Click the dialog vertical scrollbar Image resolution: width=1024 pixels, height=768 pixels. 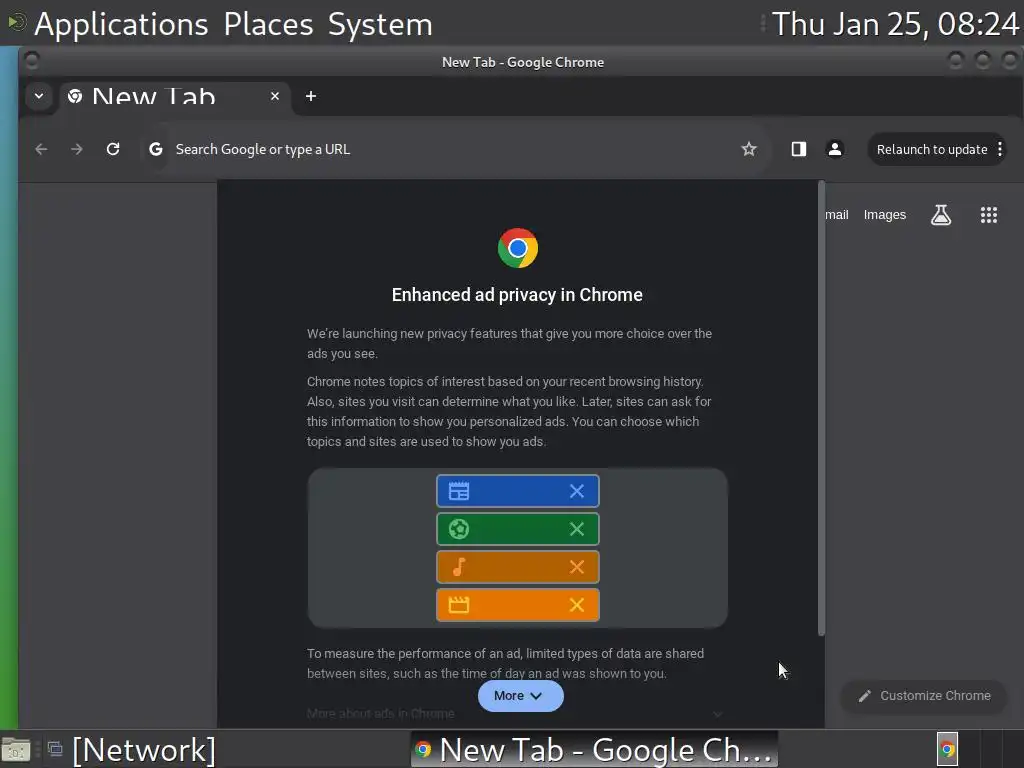[821, 408]
